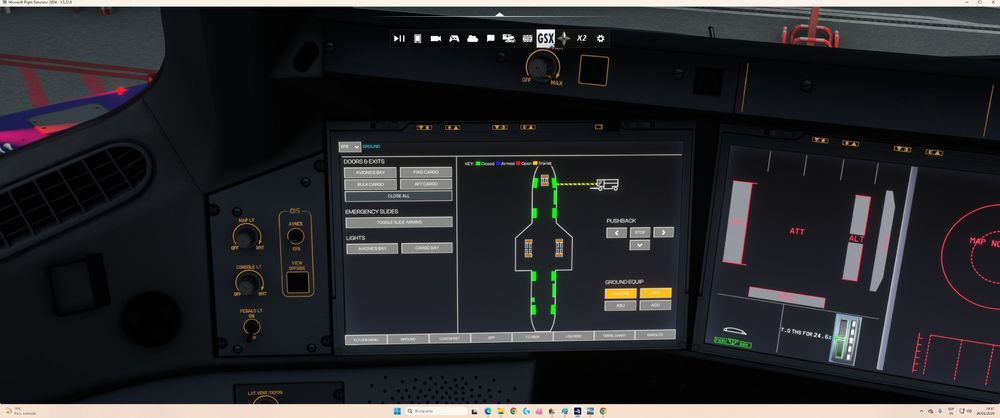
Task: Open the Navigation compass star toolbar icon
Action: [x=564, y=38]
